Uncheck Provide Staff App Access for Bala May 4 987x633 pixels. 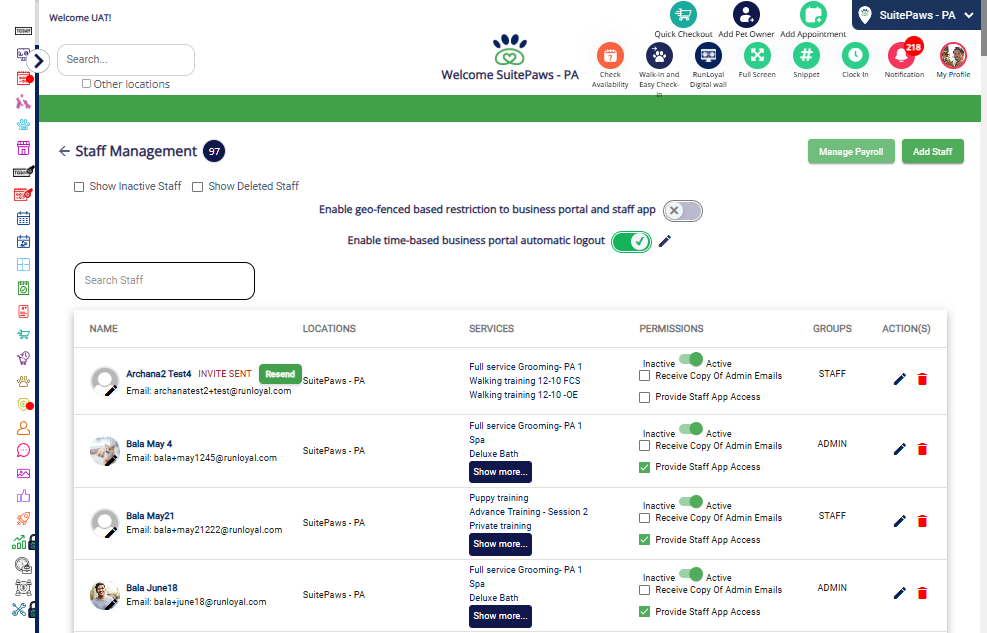(x=645, y=467)
